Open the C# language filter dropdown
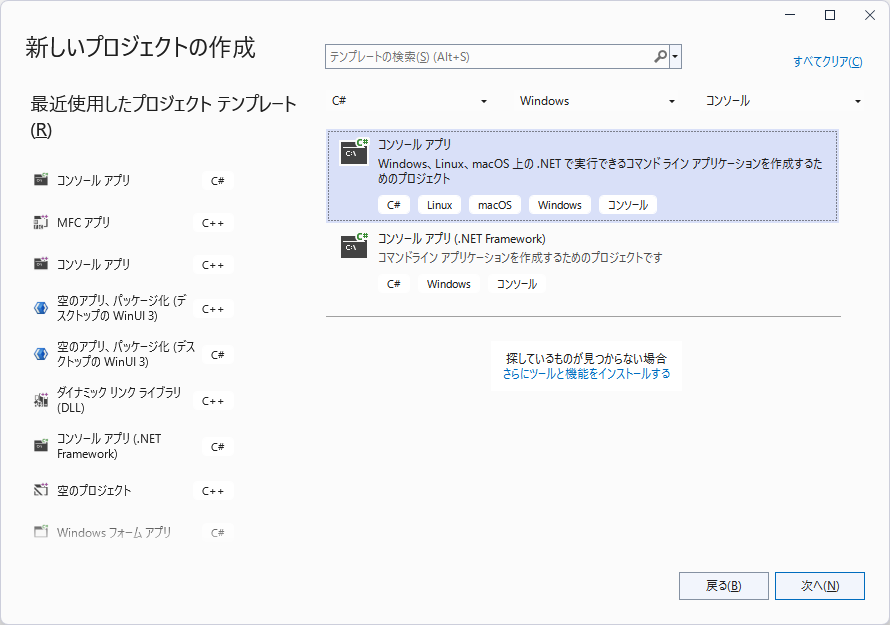Viewport: 890px width, 625px height. click(410, 101)
